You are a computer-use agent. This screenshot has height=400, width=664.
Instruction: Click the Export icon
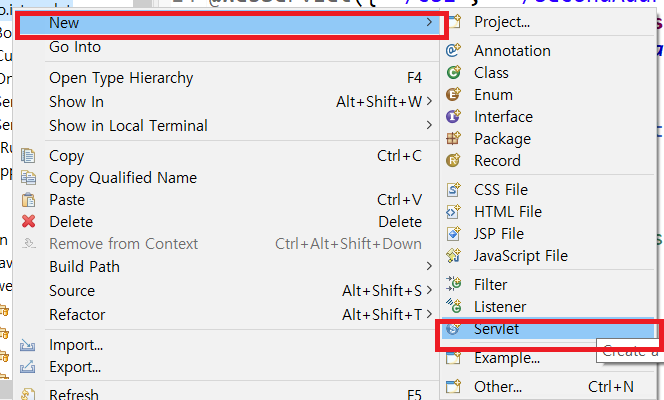click(28, 367)
